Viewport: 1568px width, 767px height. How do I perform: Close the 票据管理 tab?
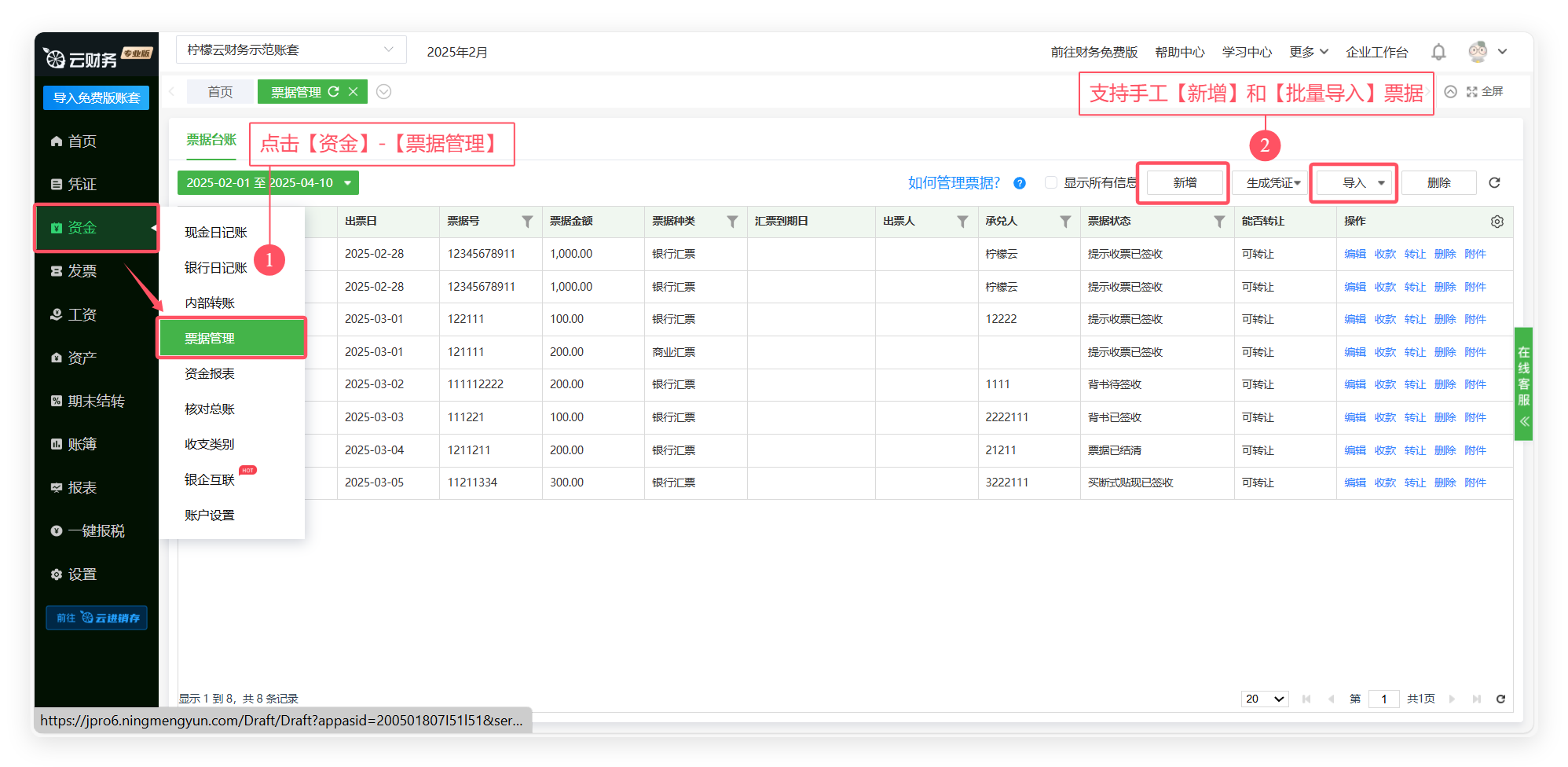[354, 92]
